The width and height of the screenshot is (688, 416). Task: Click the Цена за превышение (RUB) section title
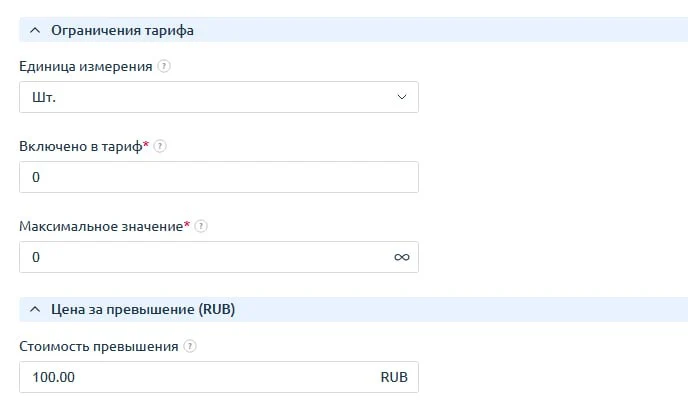click(142, 310)
